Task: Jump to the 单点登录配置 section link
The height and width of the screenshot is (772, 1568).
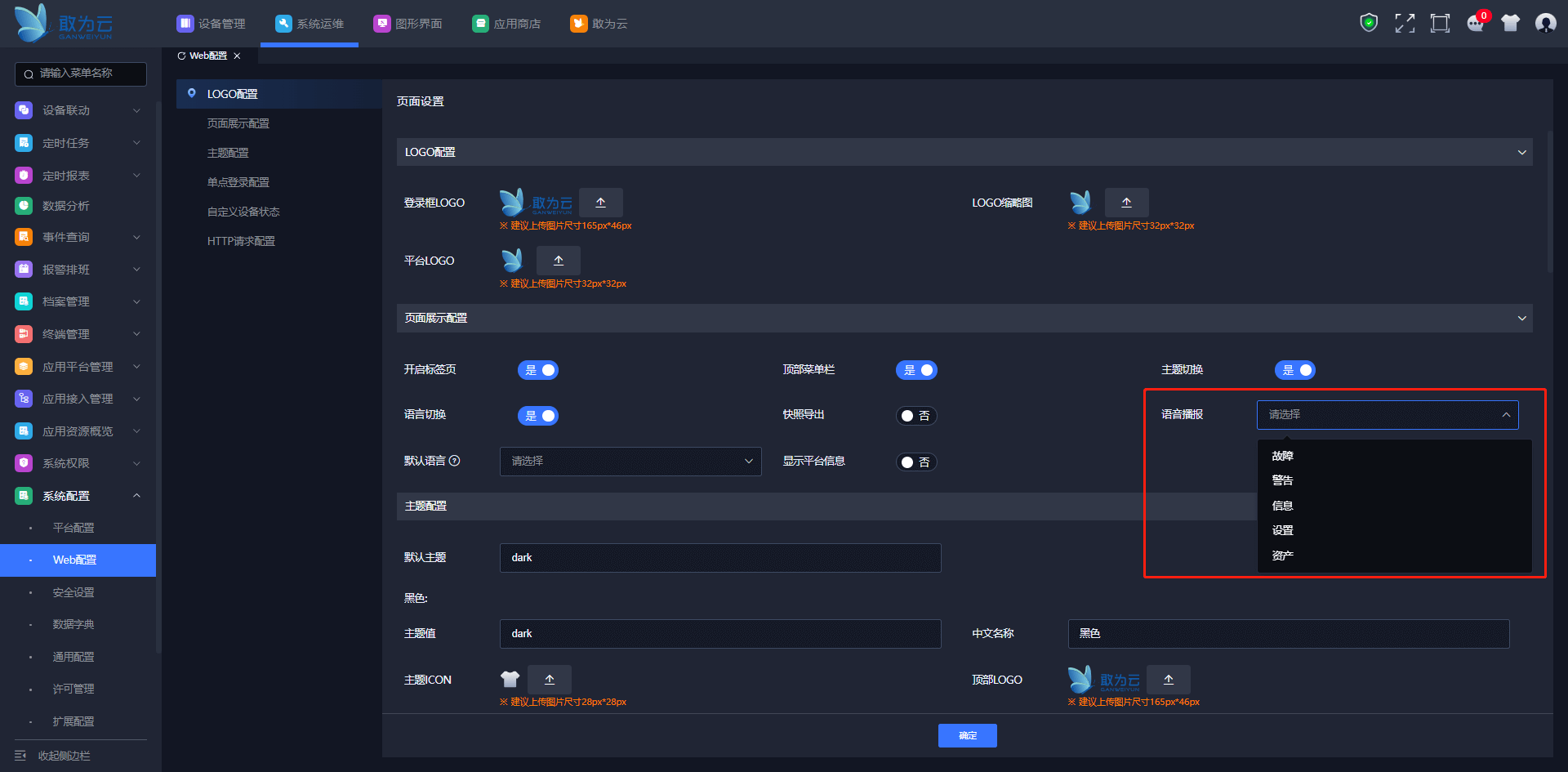Action: point(238,182)
